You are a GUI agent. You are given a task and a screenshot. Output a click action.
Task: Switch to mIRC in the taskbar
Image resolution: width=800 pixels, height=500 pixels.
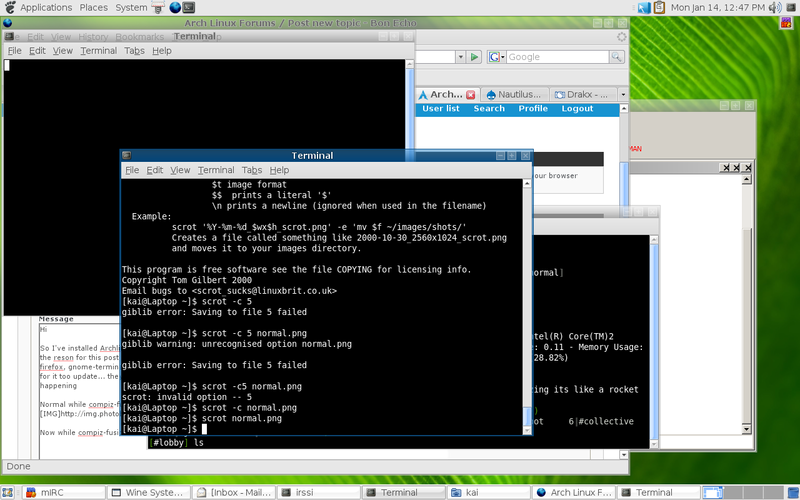pos(64,492)
